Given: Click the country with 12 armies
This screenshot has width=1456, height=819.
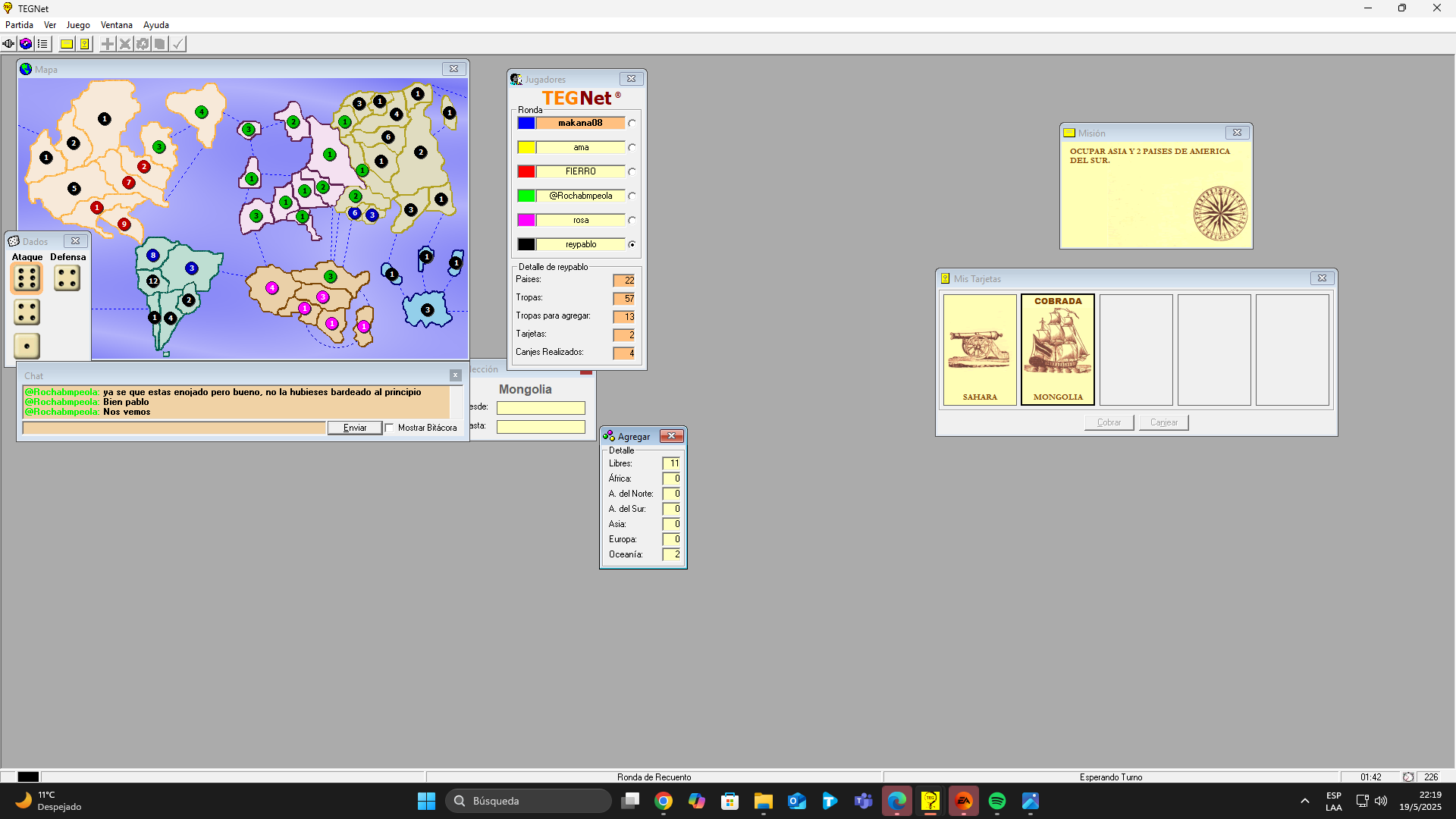Looking at the screenshot, I should (153, 281).
